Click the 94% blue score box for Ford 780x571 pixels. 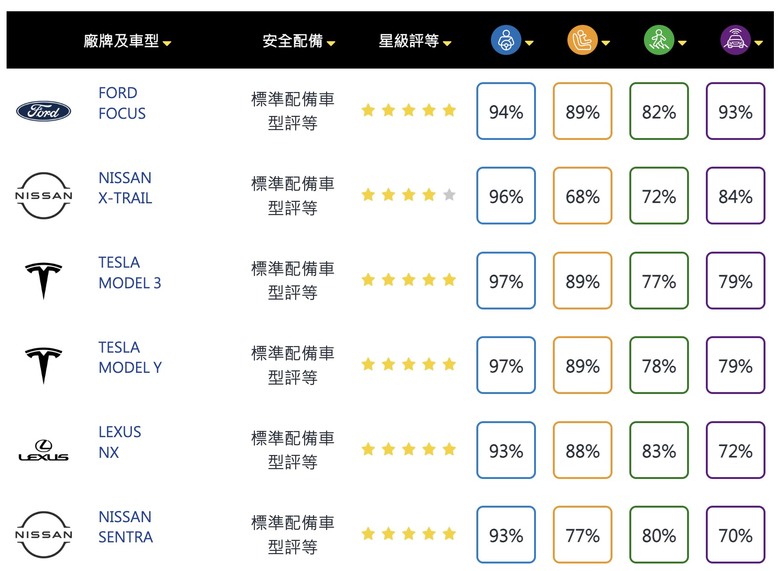pos(506,111)
